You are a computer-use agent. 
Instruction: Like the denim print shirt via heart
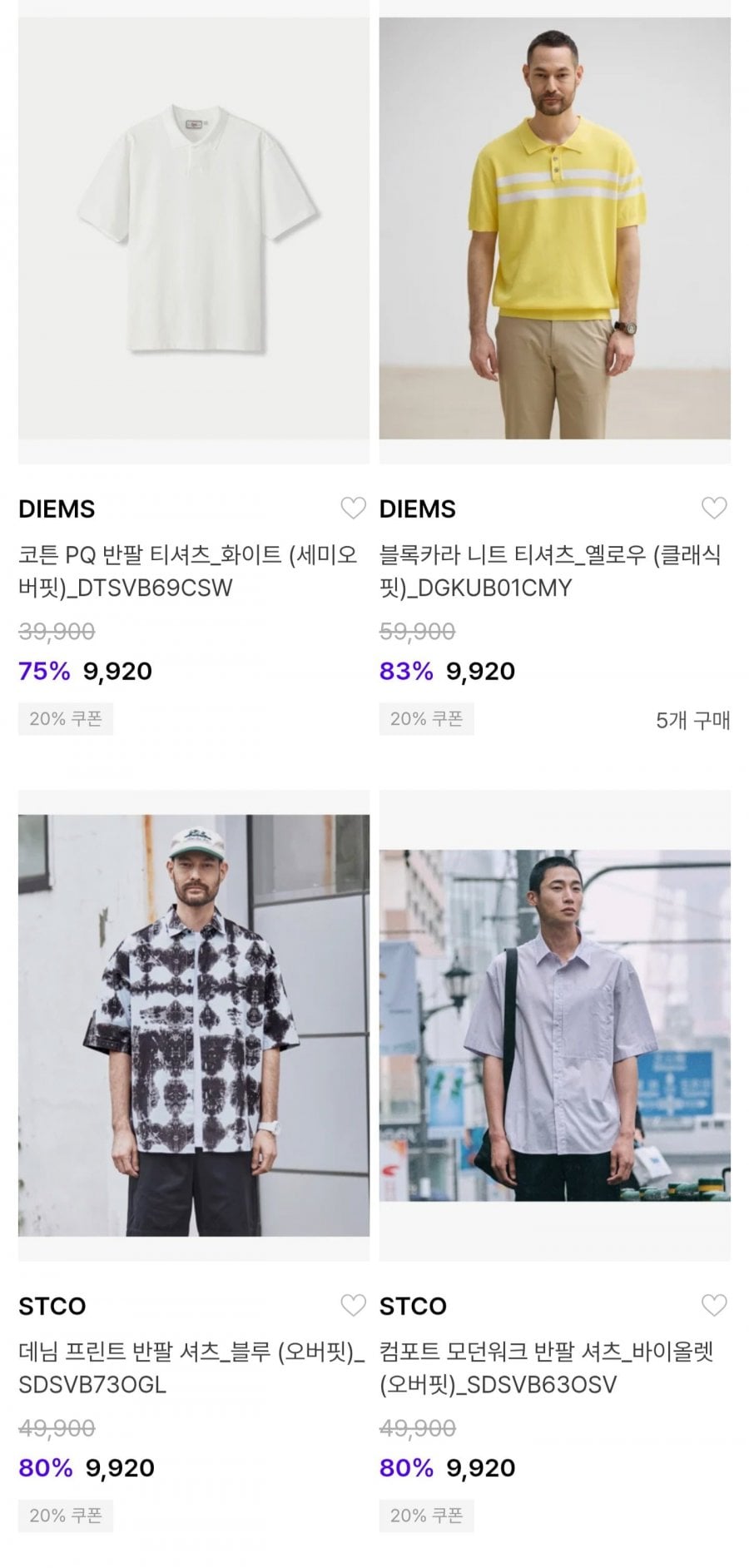(353, 1305)
